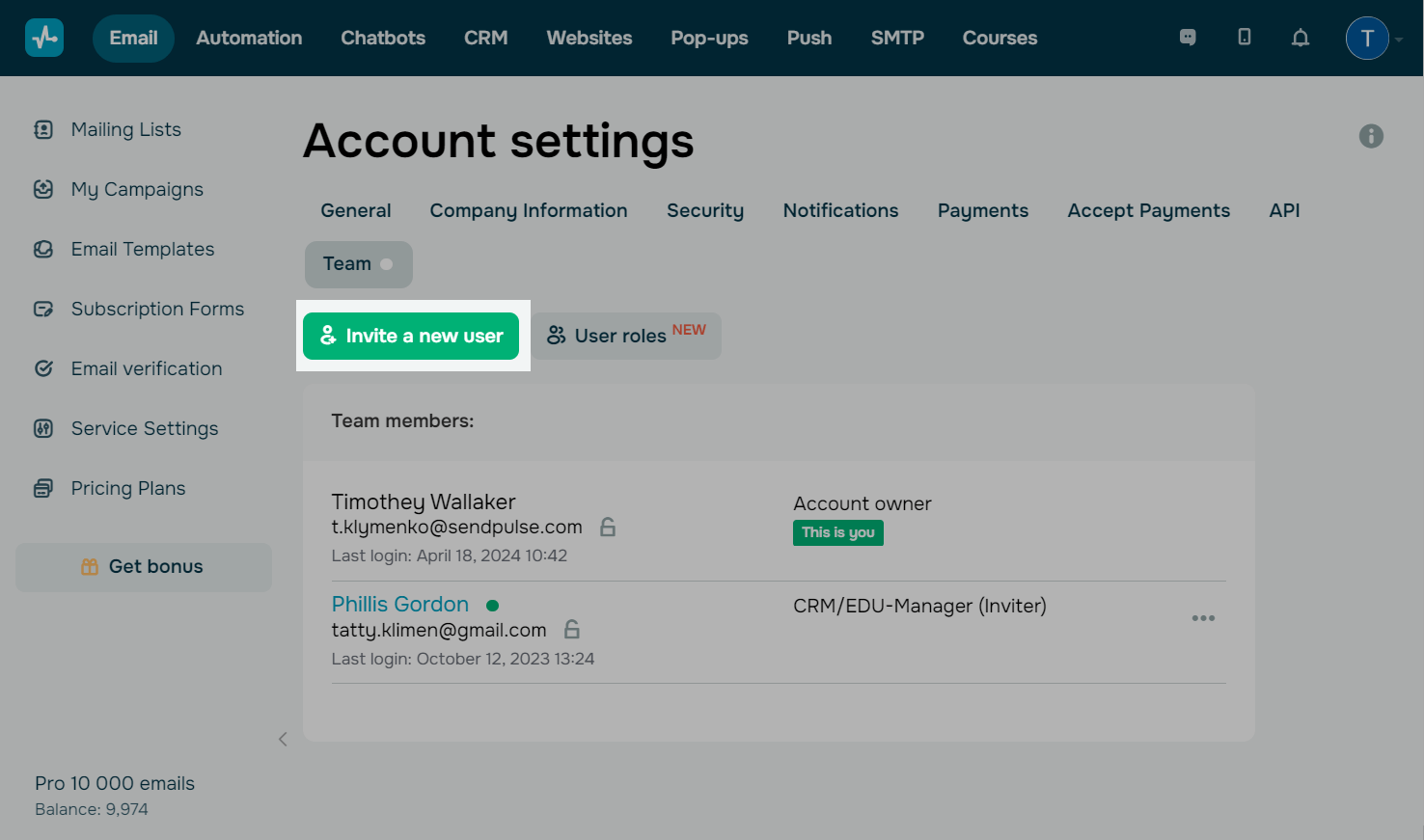The height and width of the screenshot is (840, 1424).
Task: Click lock icon next to tatty.klimen email
Action: [x=572, y=630]
